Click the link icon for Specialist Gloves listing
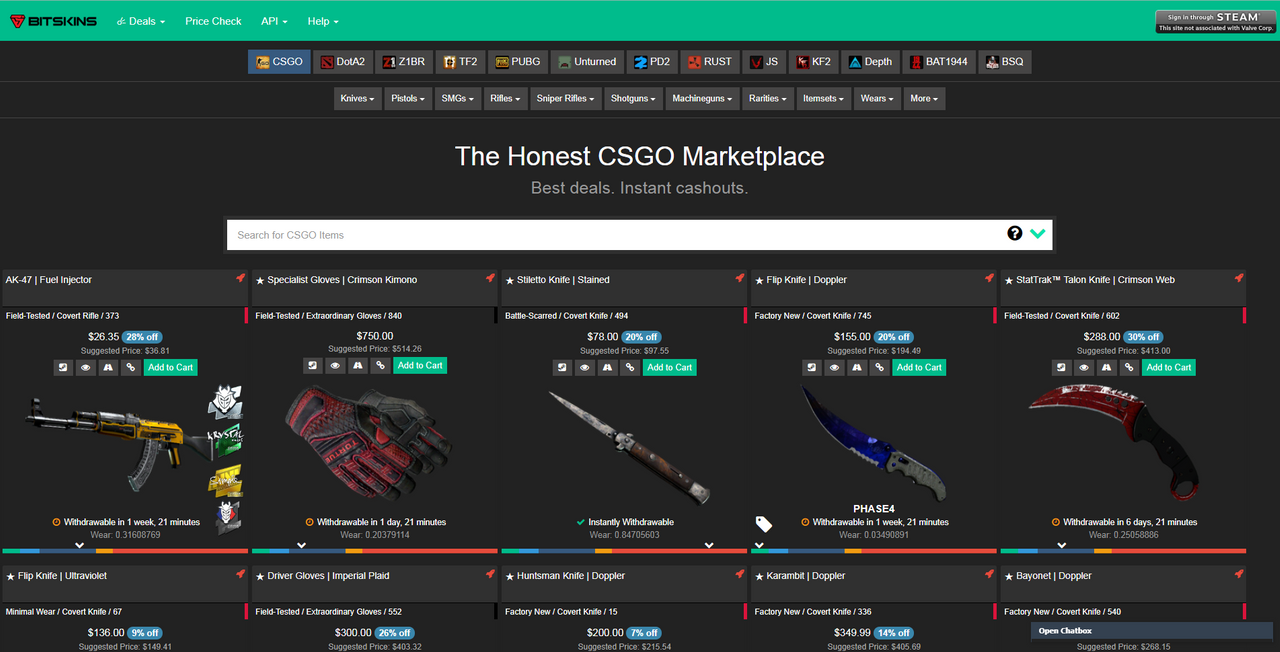Viewport: 1280px width, 652px height. tap(379, 366)
